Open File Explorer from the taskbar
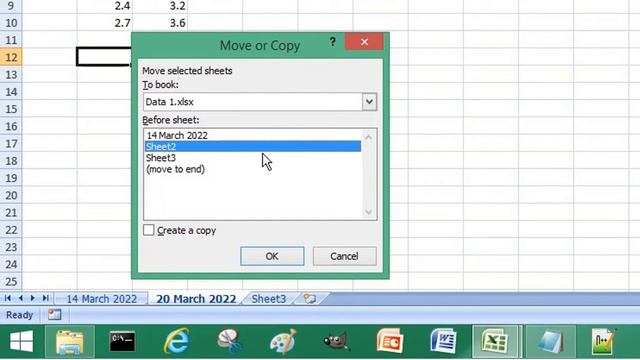The height and width of the screenshot is (360, 640). click(70, 342)
